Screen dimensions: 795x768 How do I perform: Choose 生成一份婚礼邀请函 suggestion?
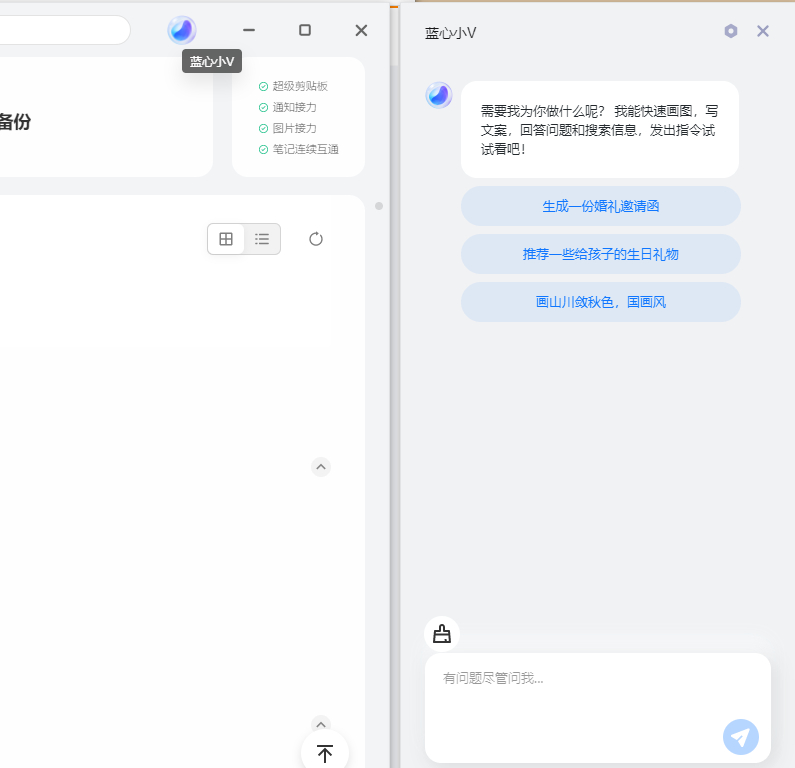(x=601, y=206)
